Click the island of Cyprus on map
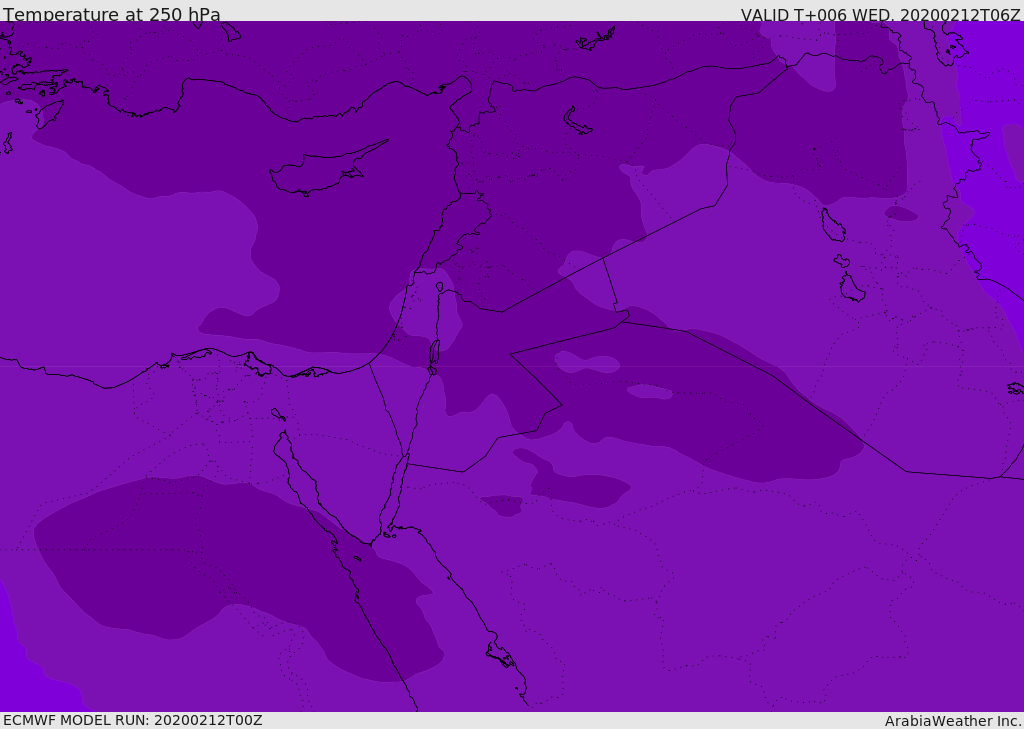The image size is (1024, 729). [327, 169]
